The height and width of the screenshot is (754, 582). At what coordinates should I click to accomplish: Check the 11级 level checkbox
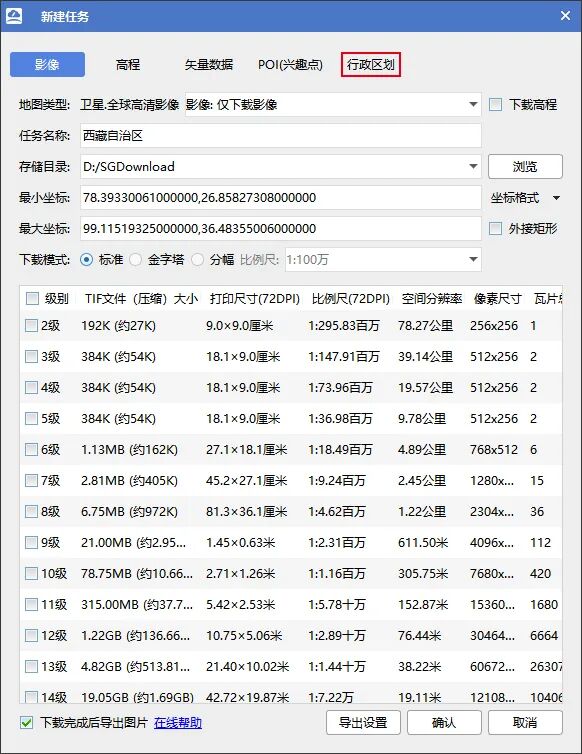(x=31, y=604)
